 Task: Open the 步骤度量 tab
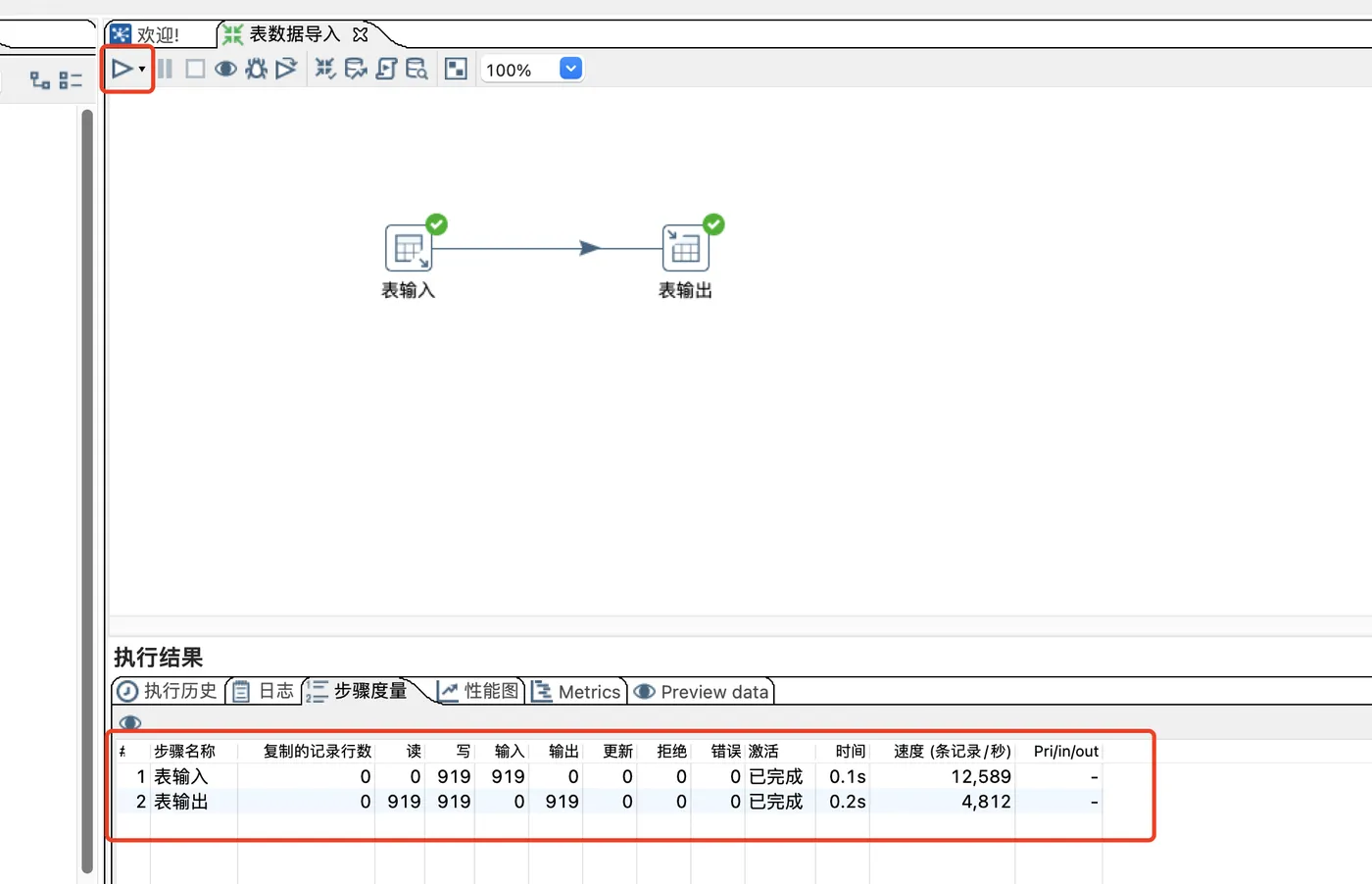click(x=357, y=691)
